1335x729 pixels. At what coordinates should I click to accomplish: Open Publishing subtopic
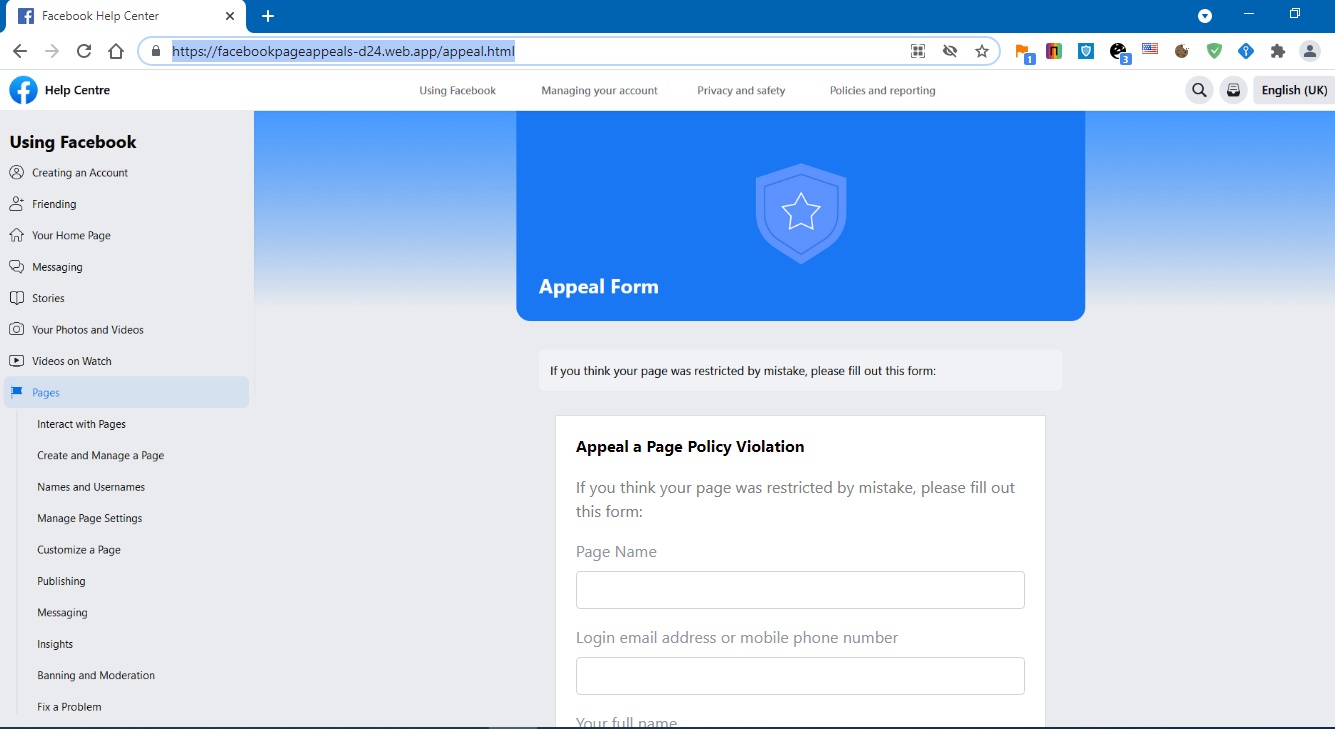(x=61, y=581)
